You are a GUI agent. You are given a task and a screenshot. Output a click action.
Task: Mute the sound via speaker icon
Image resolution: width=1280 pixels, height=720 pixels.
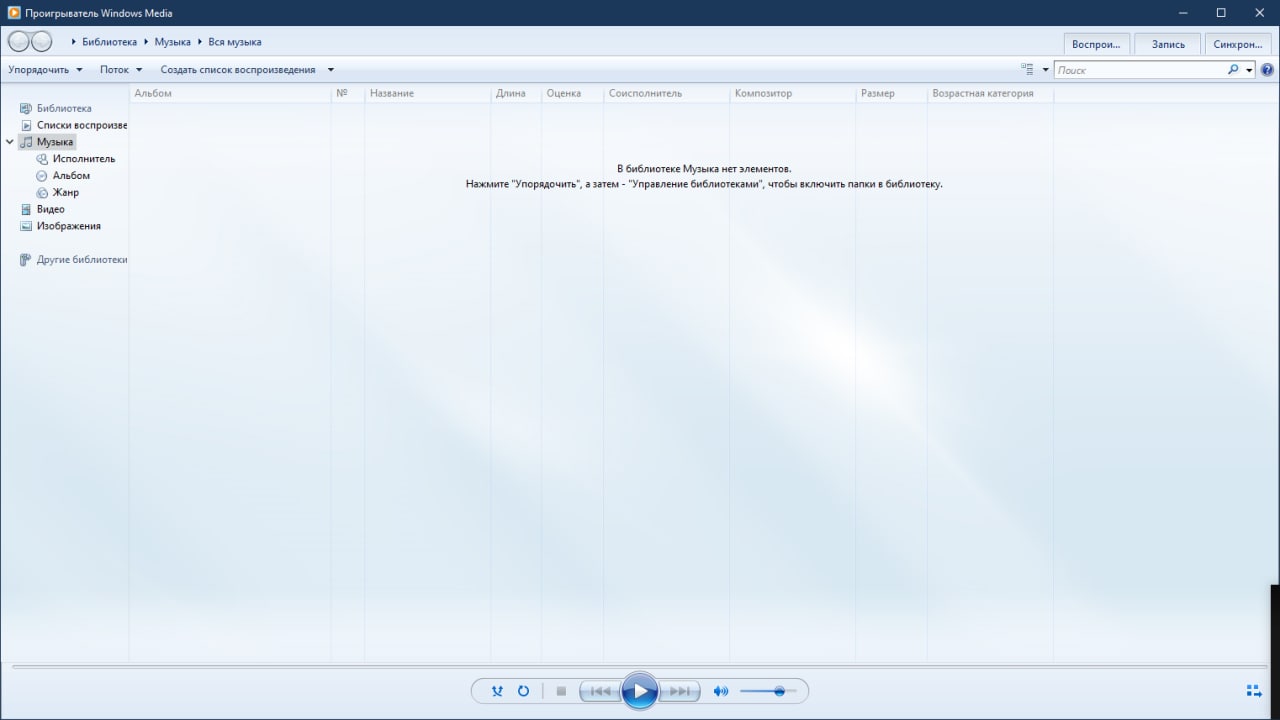pos(721,691)
